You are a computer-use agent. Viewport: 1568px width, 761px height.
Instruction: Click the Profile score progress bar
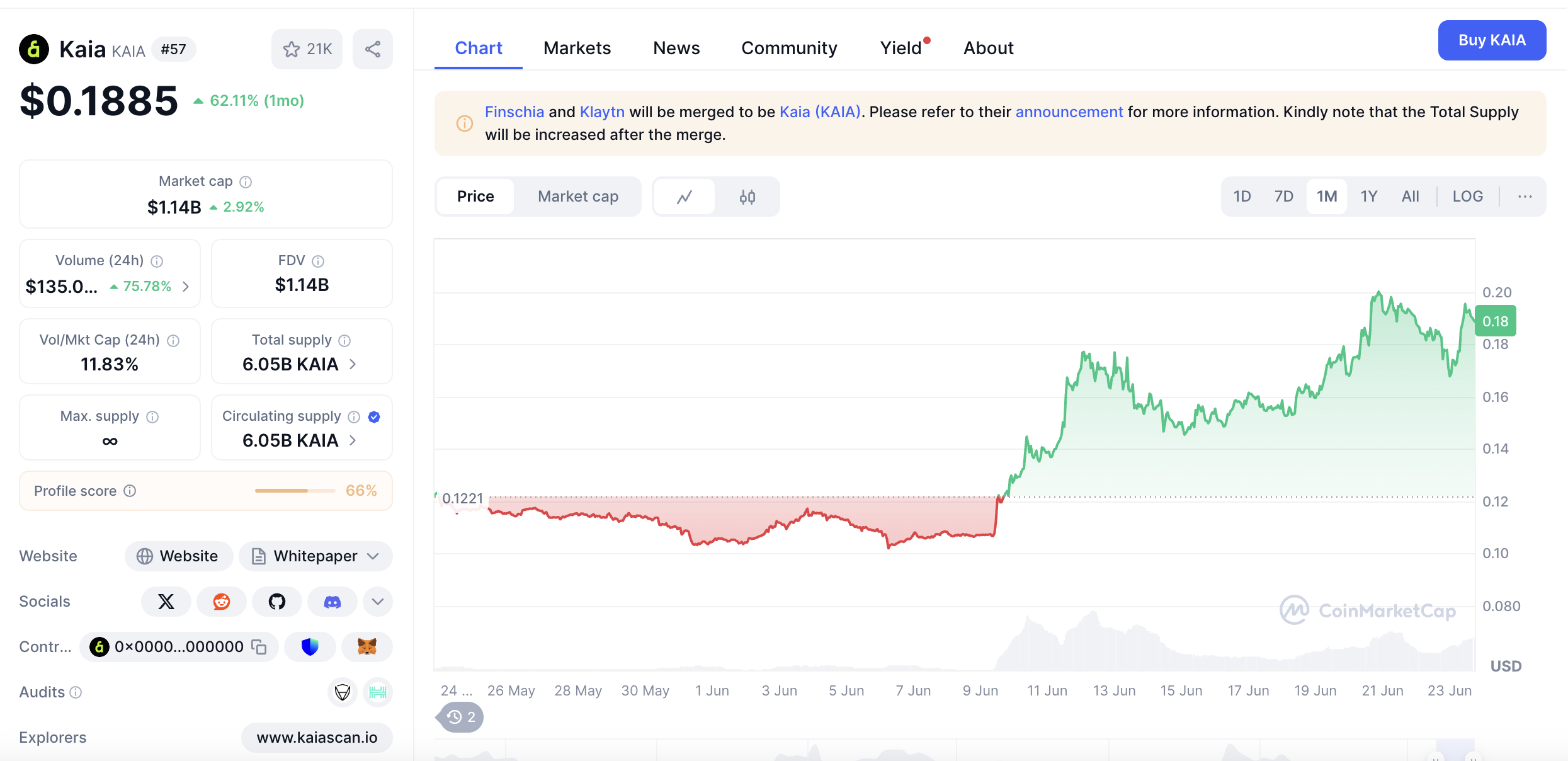(295, 491)
